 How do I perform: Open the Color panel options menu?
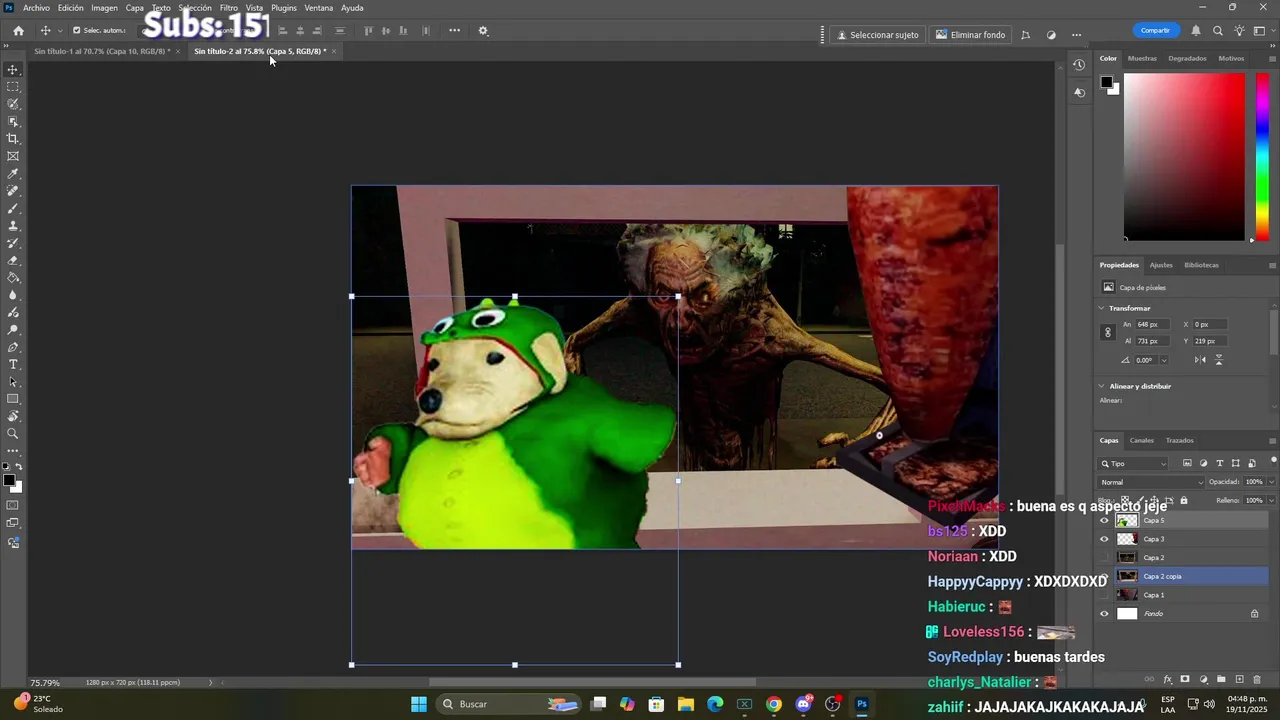(x=1272, y=58)
